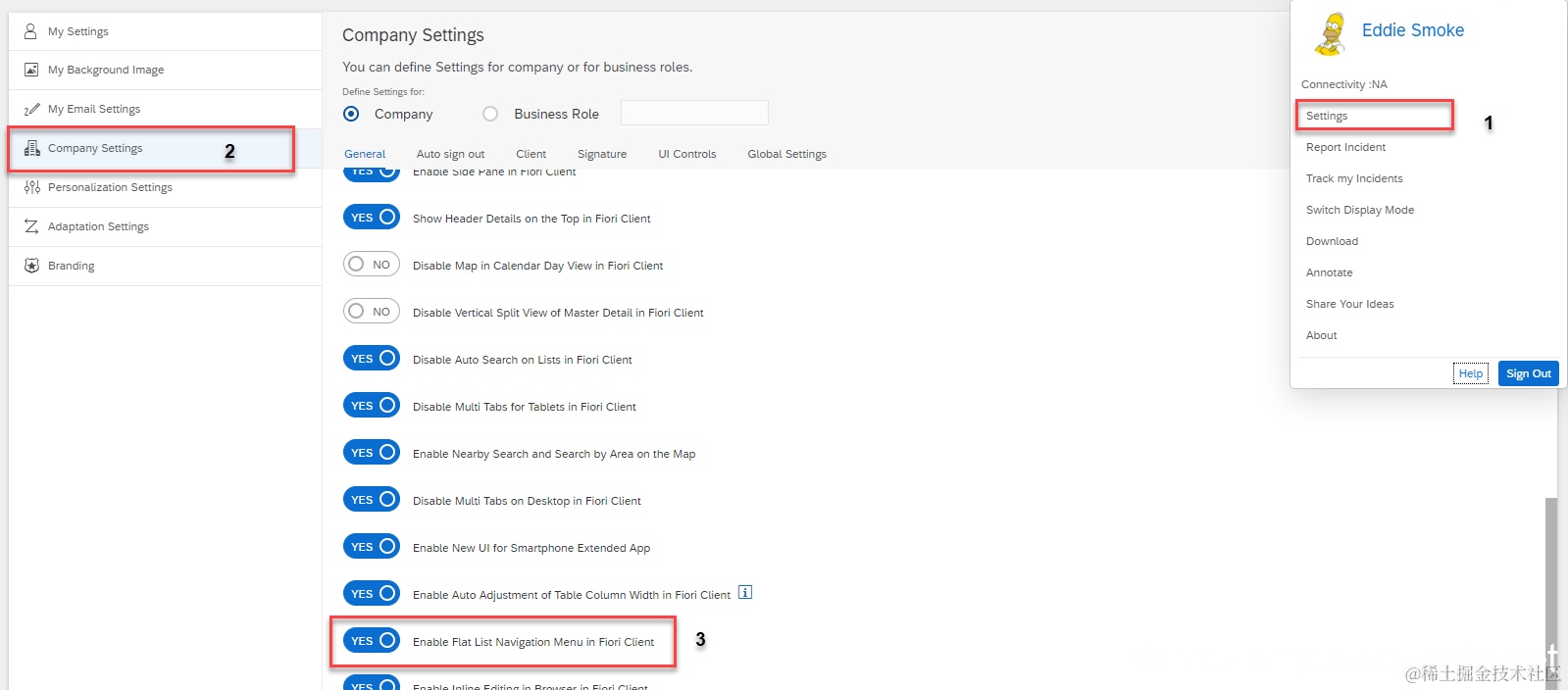1568x690 pixels.
Task: Select the Business Role radio button
Action: click(x=490, y=114)
